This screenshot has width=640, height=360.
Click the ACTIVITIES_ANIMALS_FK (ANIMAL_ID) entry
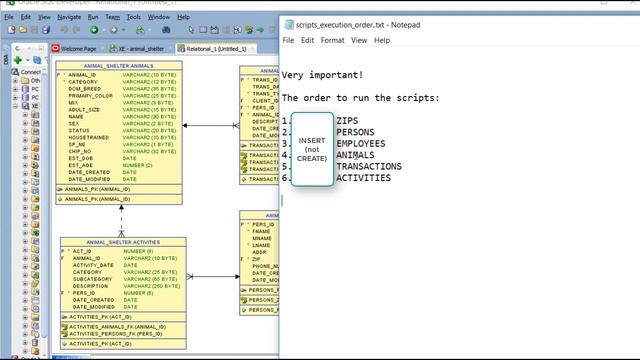(x=117, y=327)
